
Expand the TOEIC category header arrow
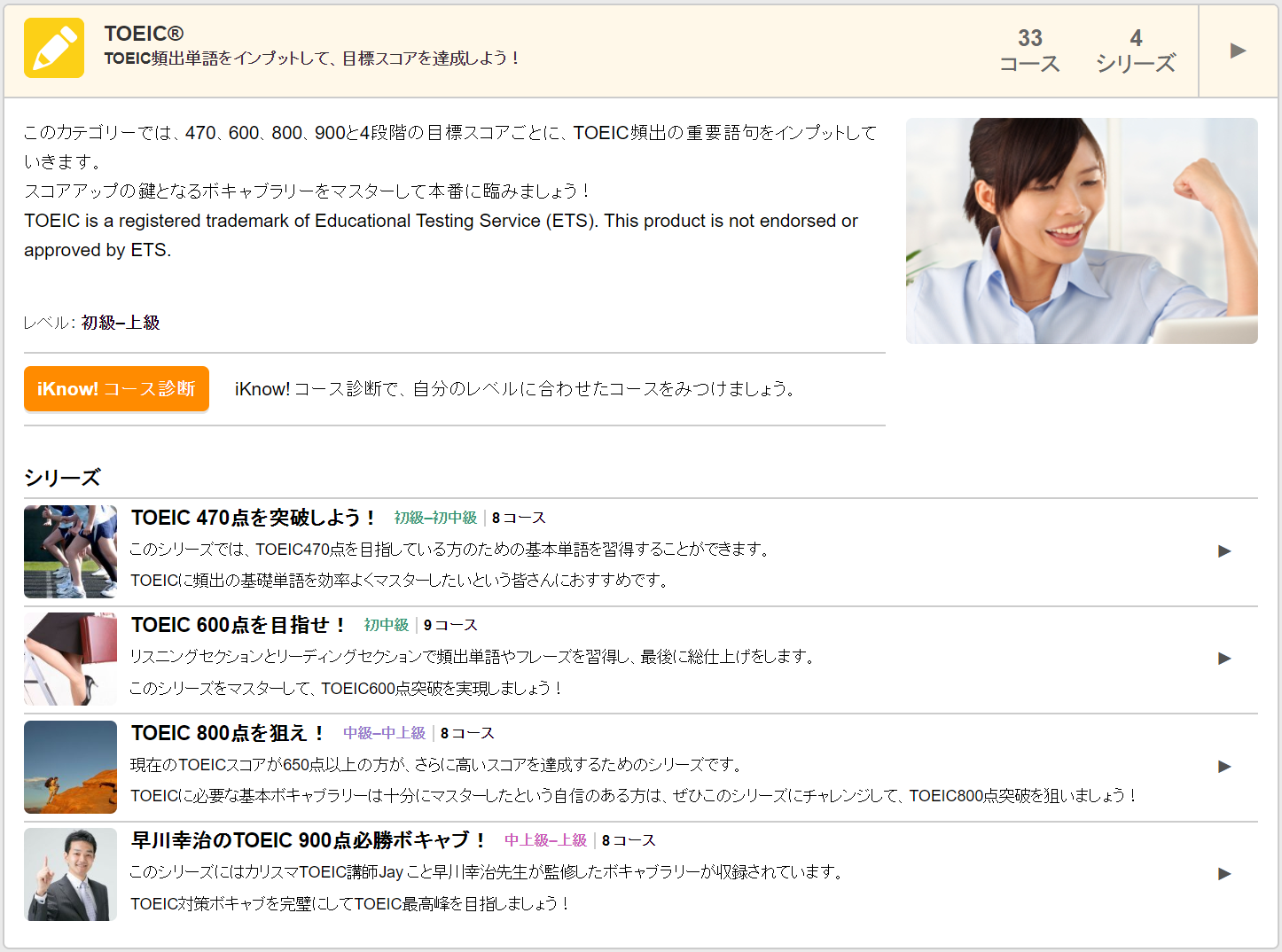1239,51
